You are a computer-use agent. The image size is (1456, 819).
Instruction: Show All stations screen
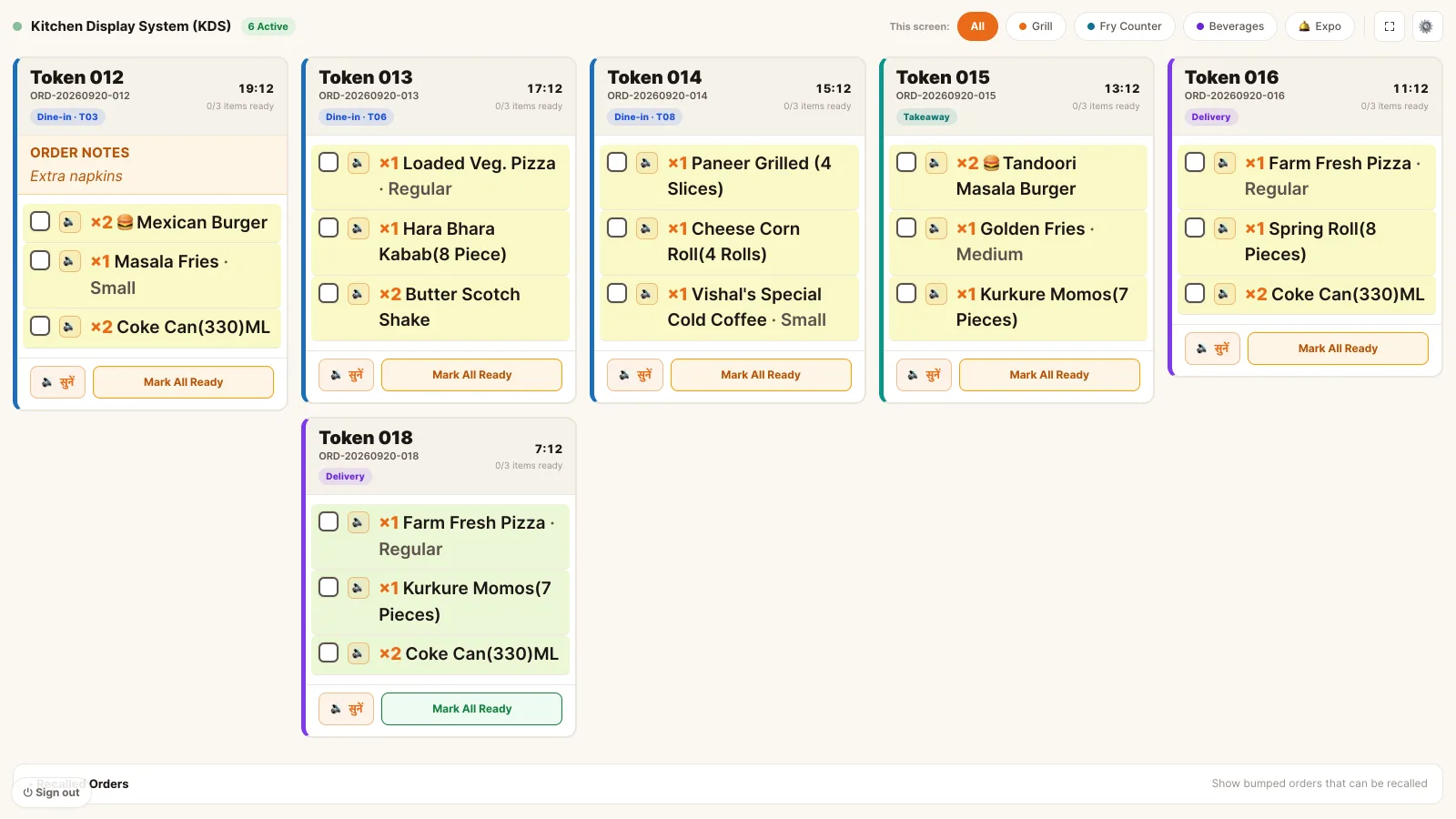(x=977, y=26)
